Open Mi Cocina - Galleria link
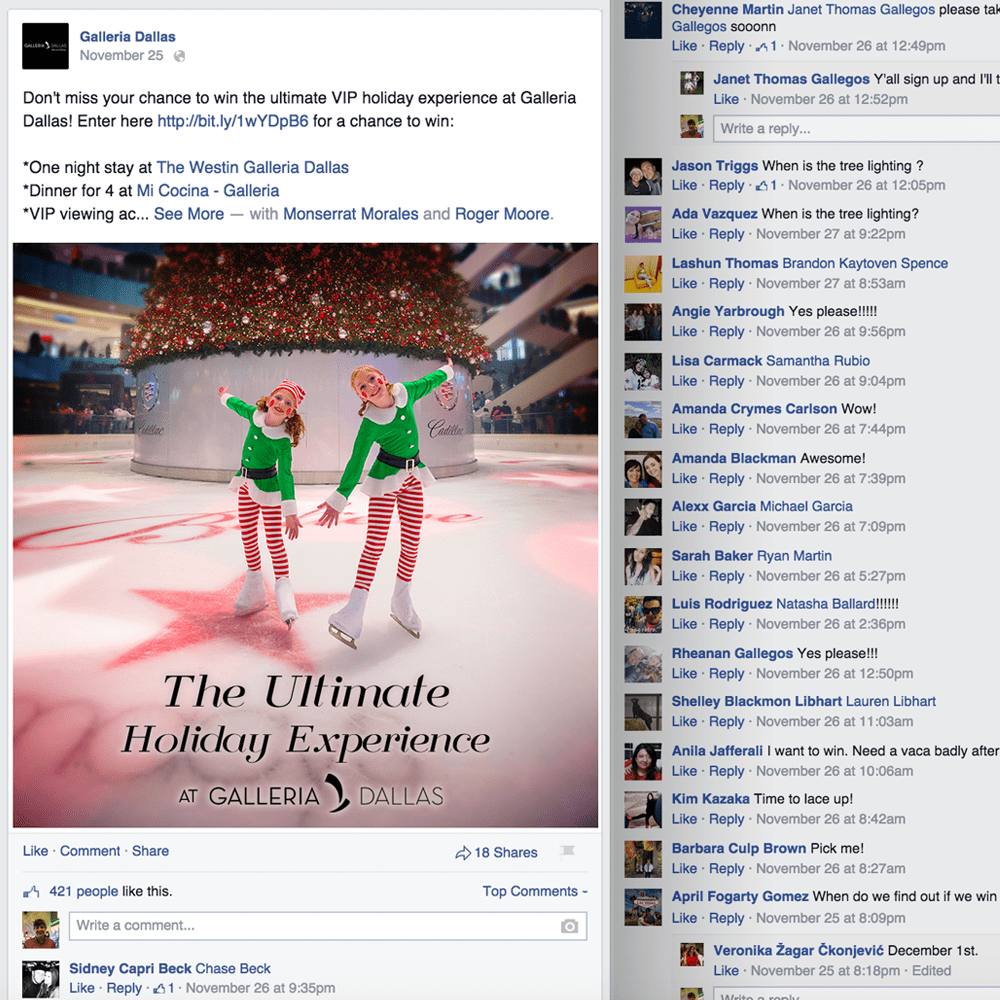Image resolution: width=1000 pixels, height=1000 pixels. click(x=208, y=191)
